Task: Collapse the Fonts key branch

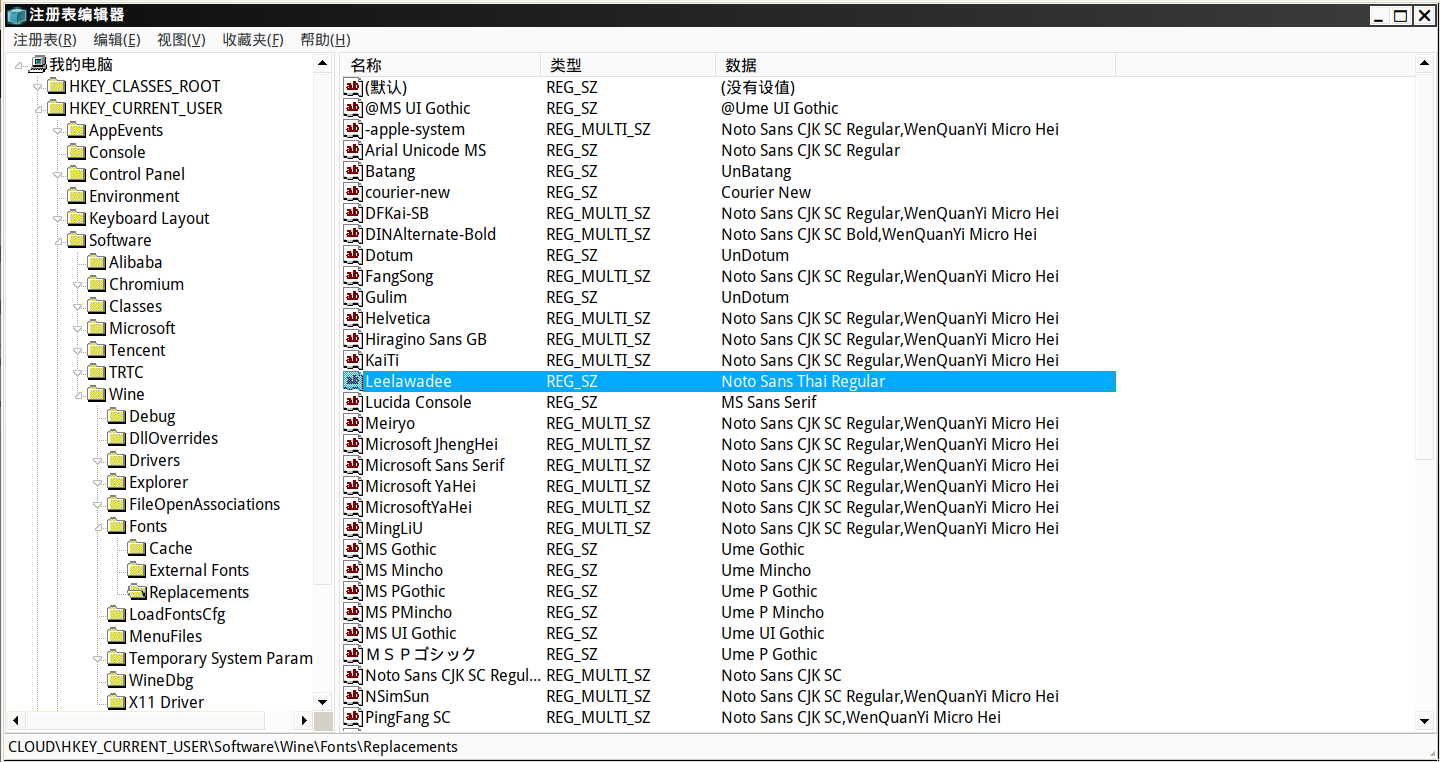Action: tap(98, 527)
